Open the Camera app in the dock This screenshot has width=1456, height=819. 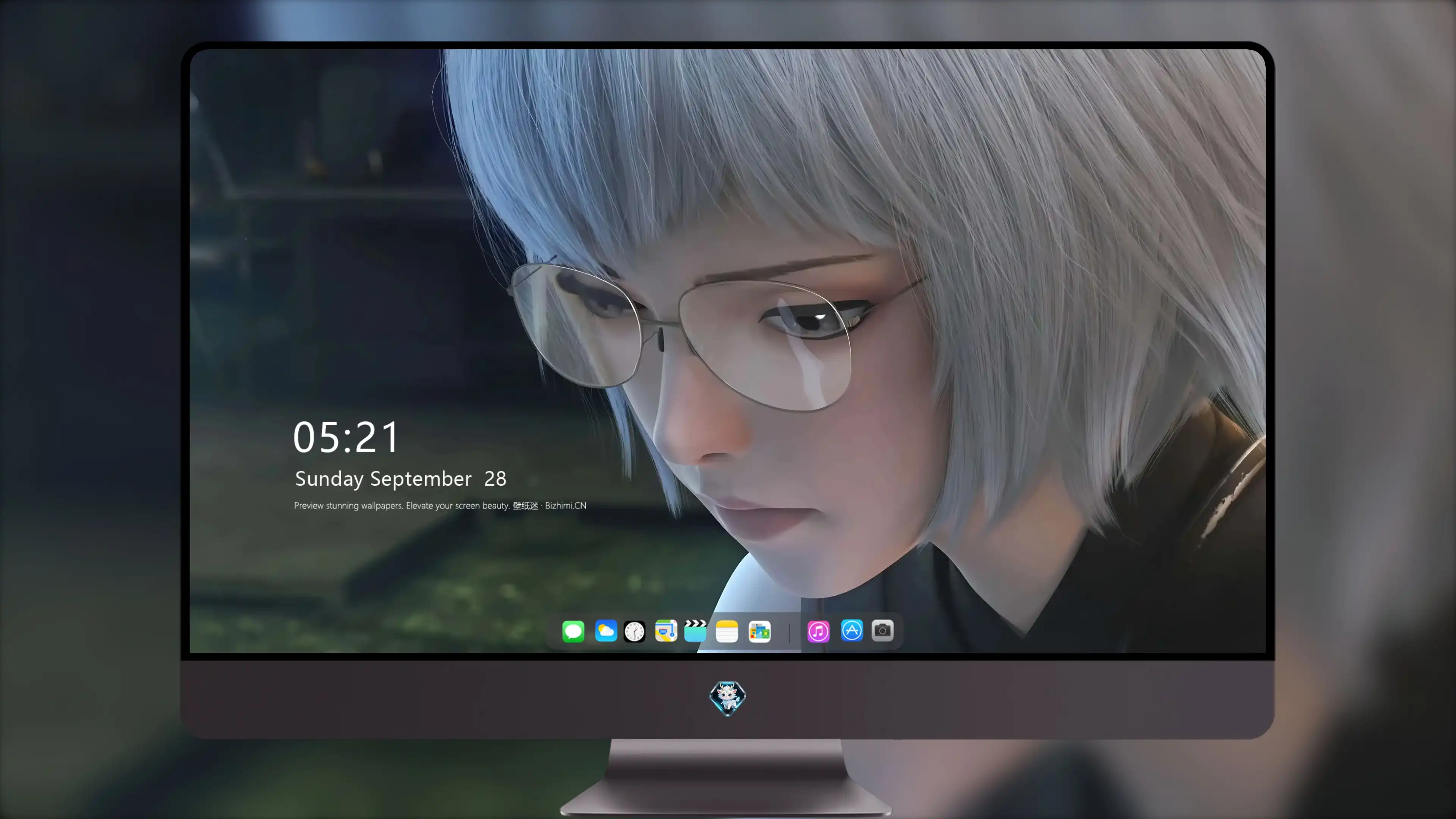[882, 630]
